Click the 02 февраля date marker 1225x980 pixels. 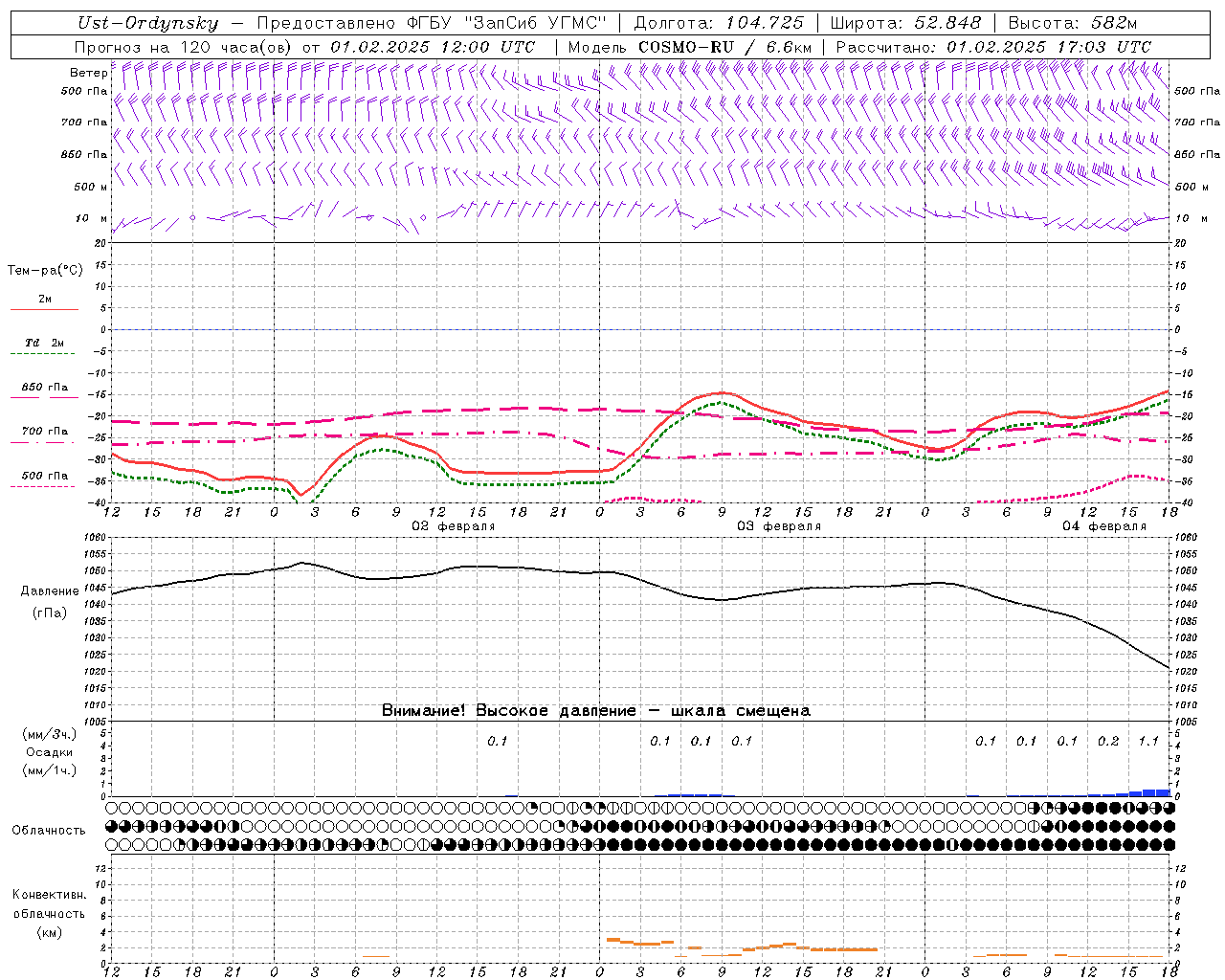point(453,526)
